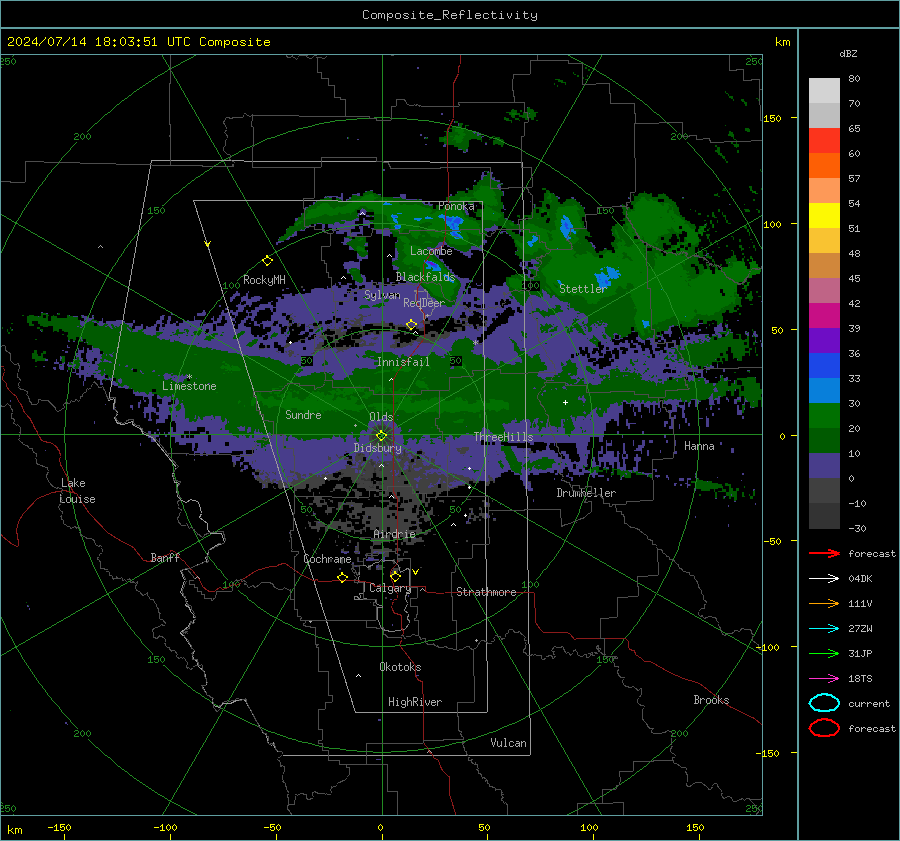Click the Innisfail city label

[403, 362]
